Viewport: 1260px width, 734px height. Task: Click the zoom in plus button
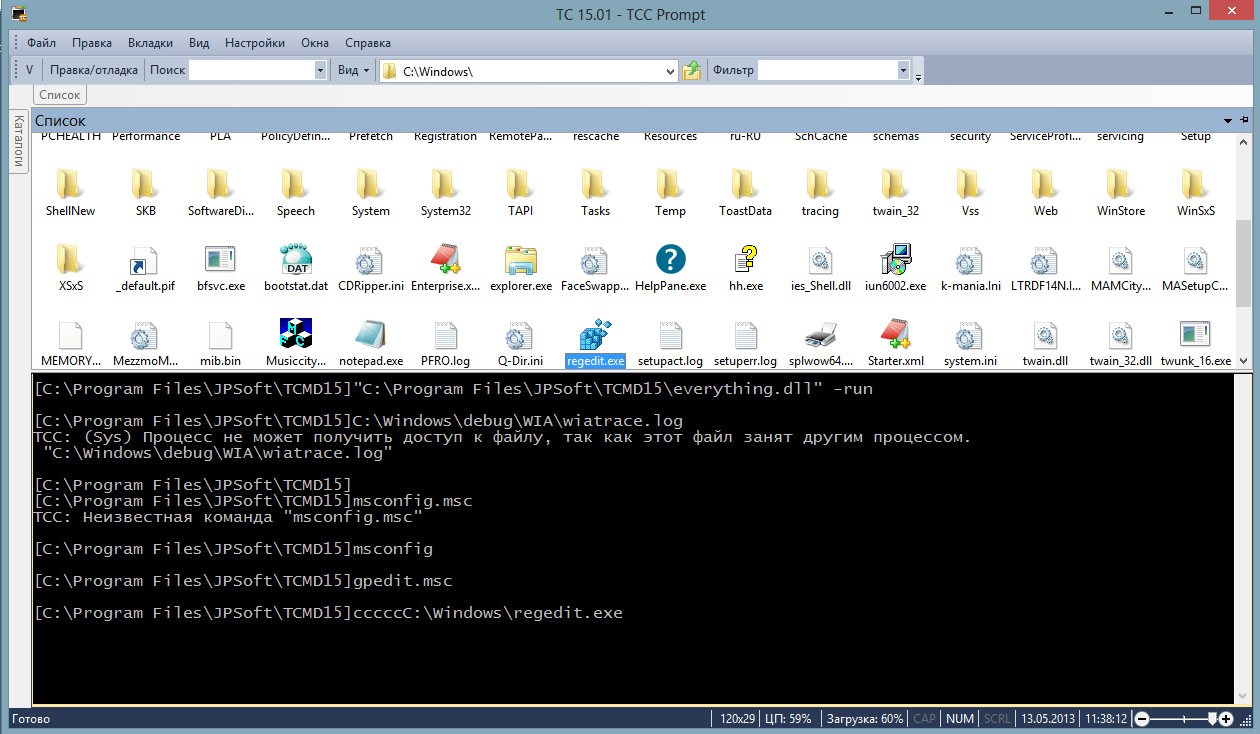(x=1227, y=719)
